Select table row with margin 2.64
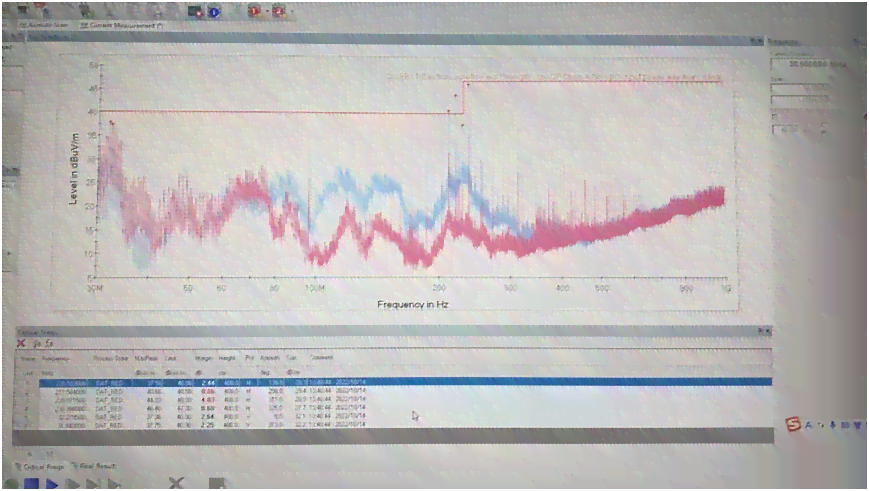 pos(405,417)
